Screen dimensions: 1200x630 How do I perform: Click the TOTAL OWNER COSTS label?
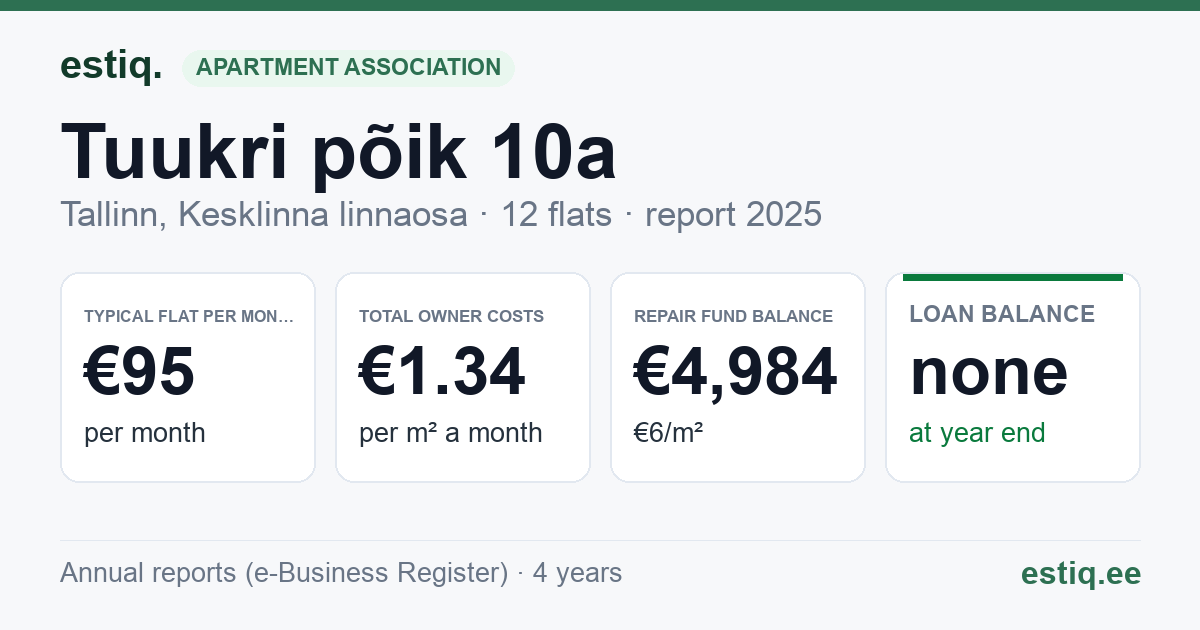[x=451, y=316]
